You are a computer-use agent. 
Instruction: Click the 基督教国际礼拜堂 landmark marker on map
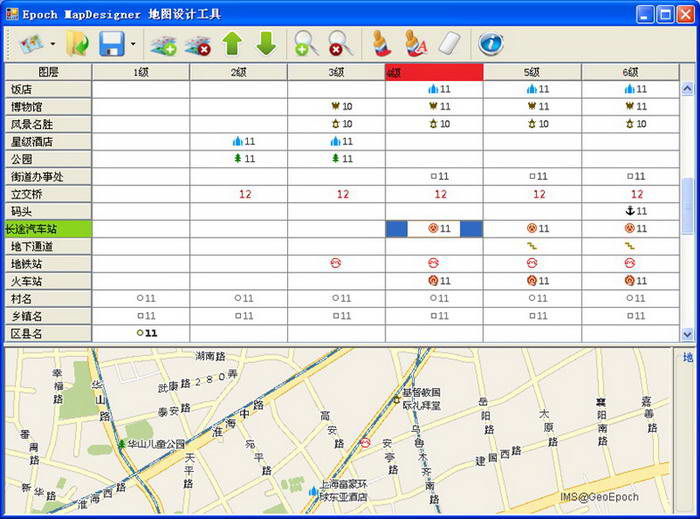tap(396, 400)
